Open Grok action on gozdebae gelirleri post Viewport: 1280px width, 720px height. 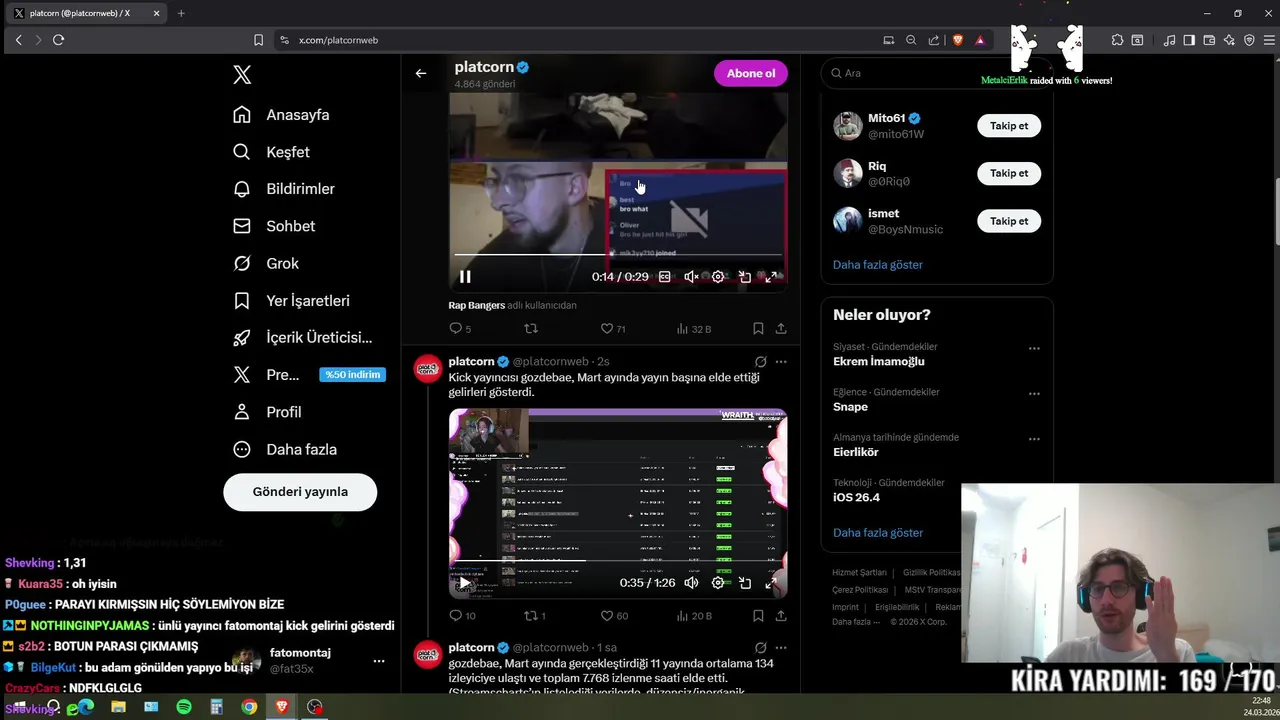(761, 362)
